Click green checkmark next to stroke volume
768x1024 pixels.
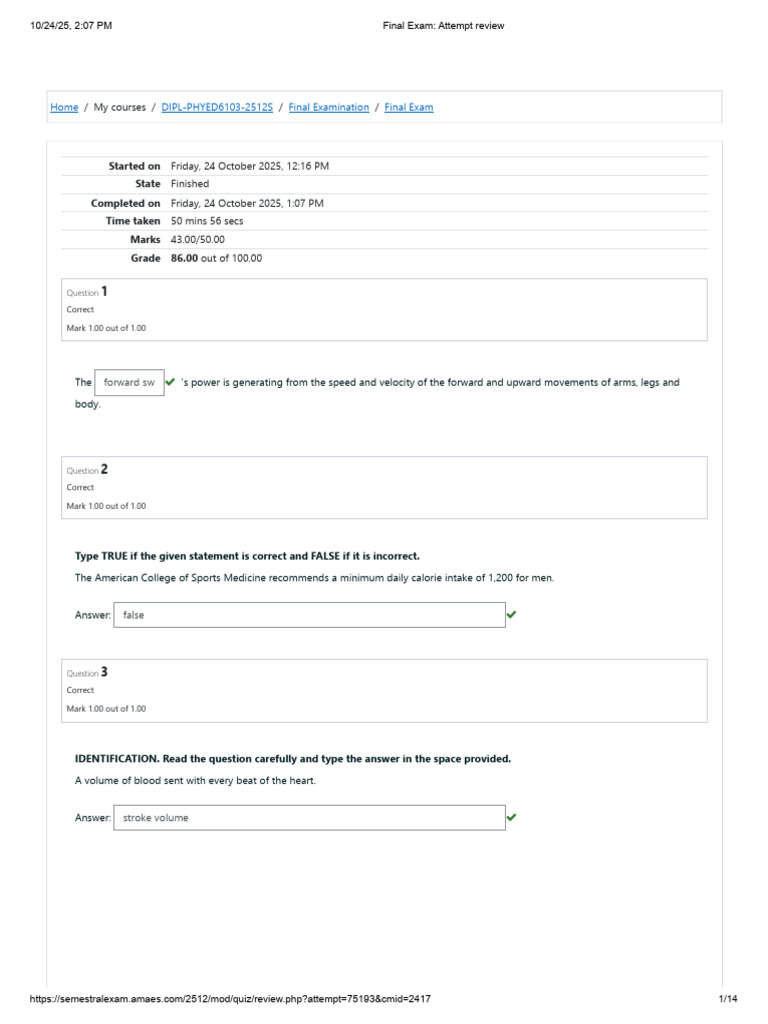click(x=511, y=817)
